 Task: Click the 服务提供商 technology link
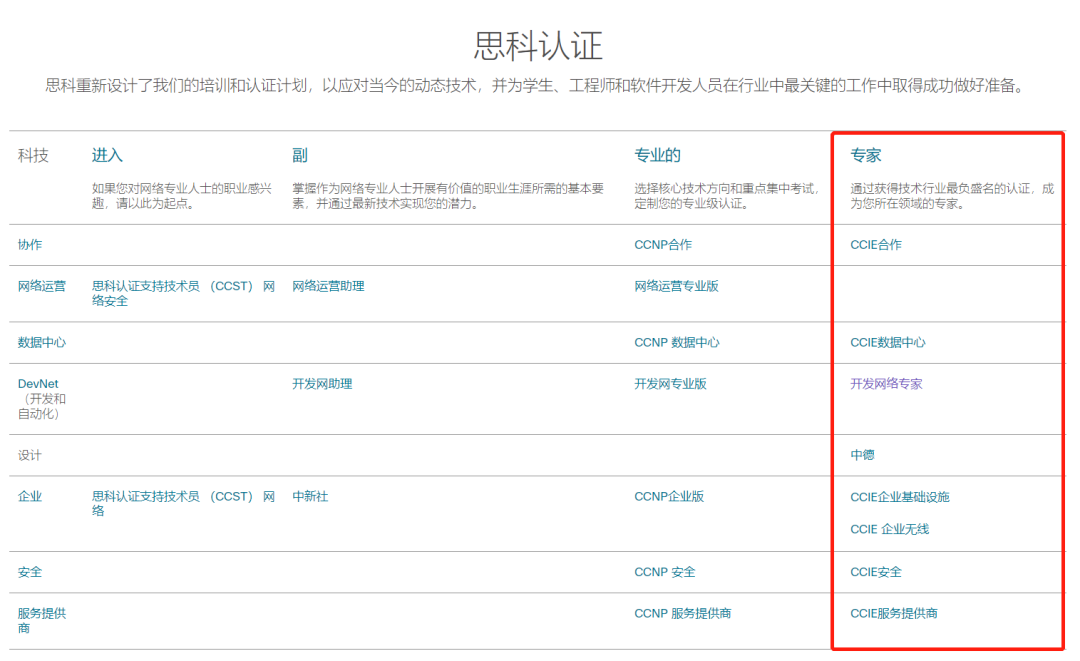click(x=41, y=620)
